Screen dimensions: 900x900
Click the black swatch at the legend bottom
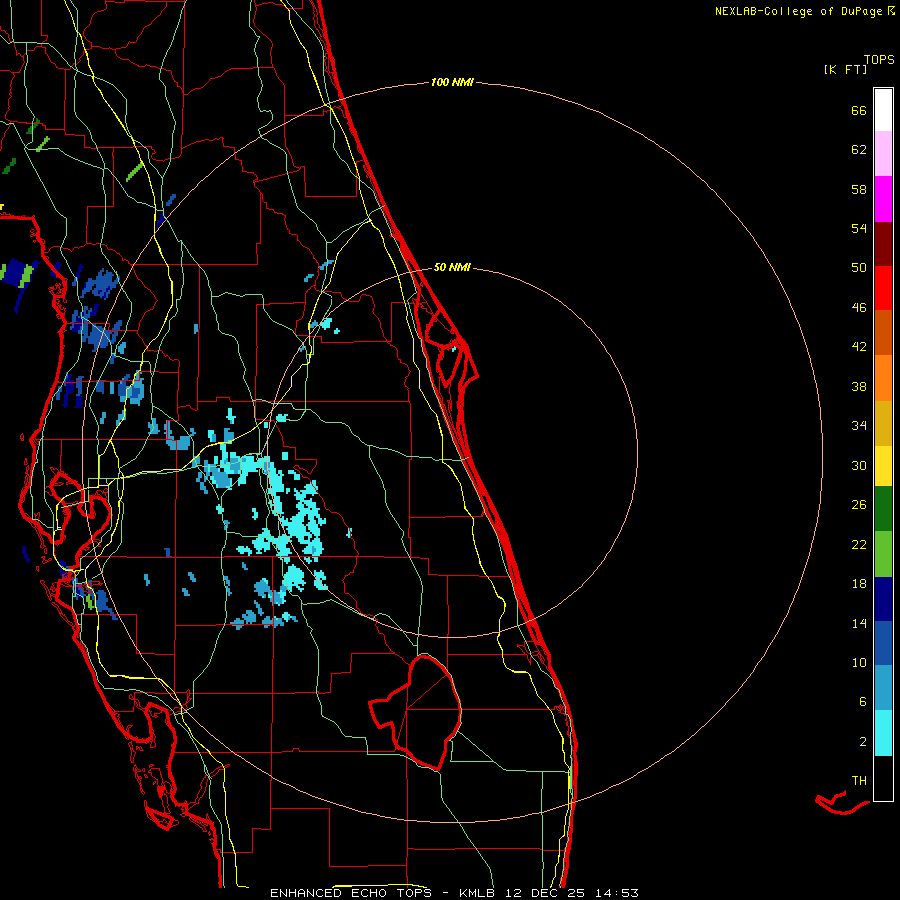click(x=883, y=778)
